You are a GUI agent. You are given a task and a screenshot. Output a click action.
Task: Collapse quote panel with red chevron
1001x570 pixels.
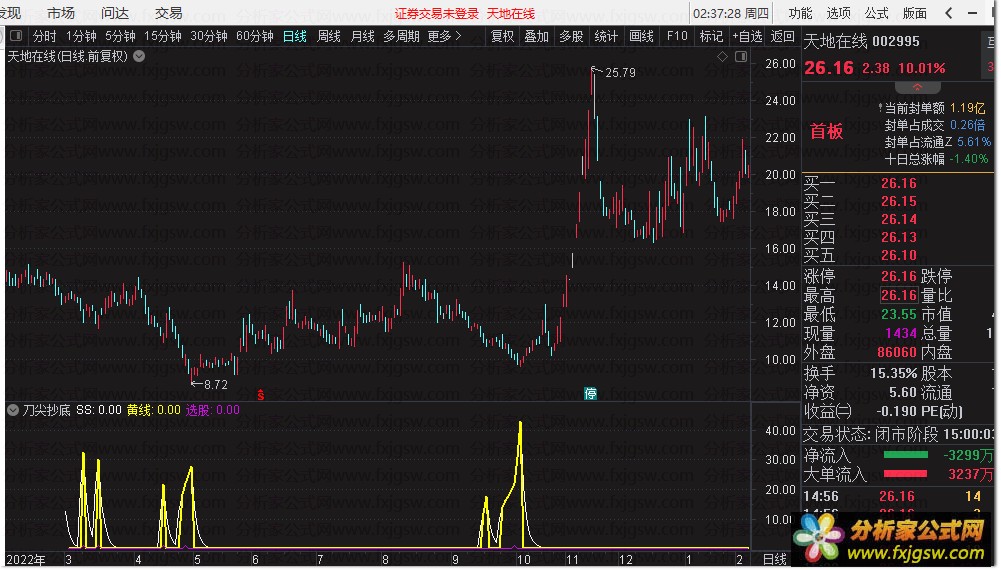pyautogui.click(x=917, y=87)
